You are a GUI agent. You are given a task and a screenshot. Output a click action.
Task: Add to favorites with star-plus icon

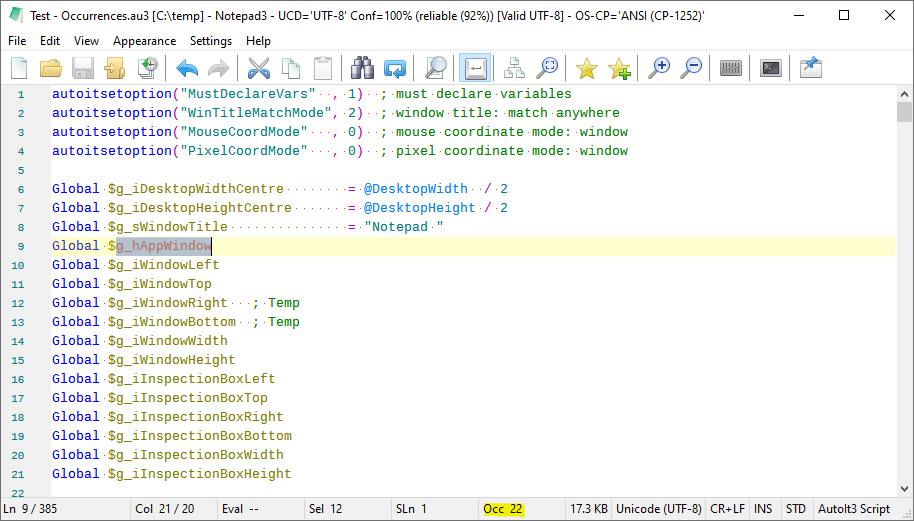(x=619, y=68)
